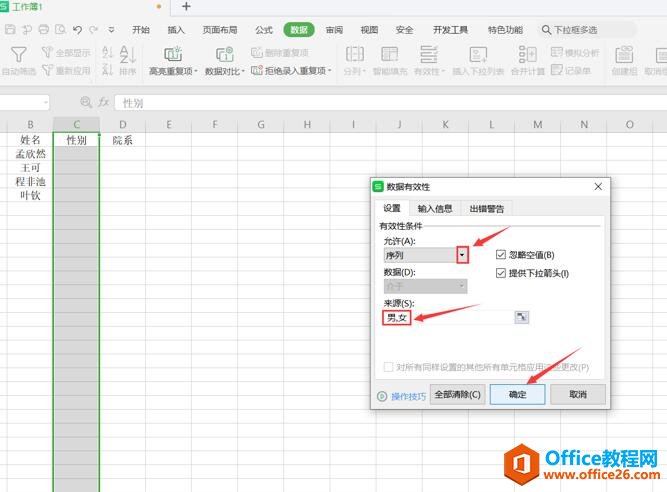Image resolution: width=667 pixels, height=492 pixels.
Task: Open the 操作技巧 tips link
Action: (x=407, y=396)
